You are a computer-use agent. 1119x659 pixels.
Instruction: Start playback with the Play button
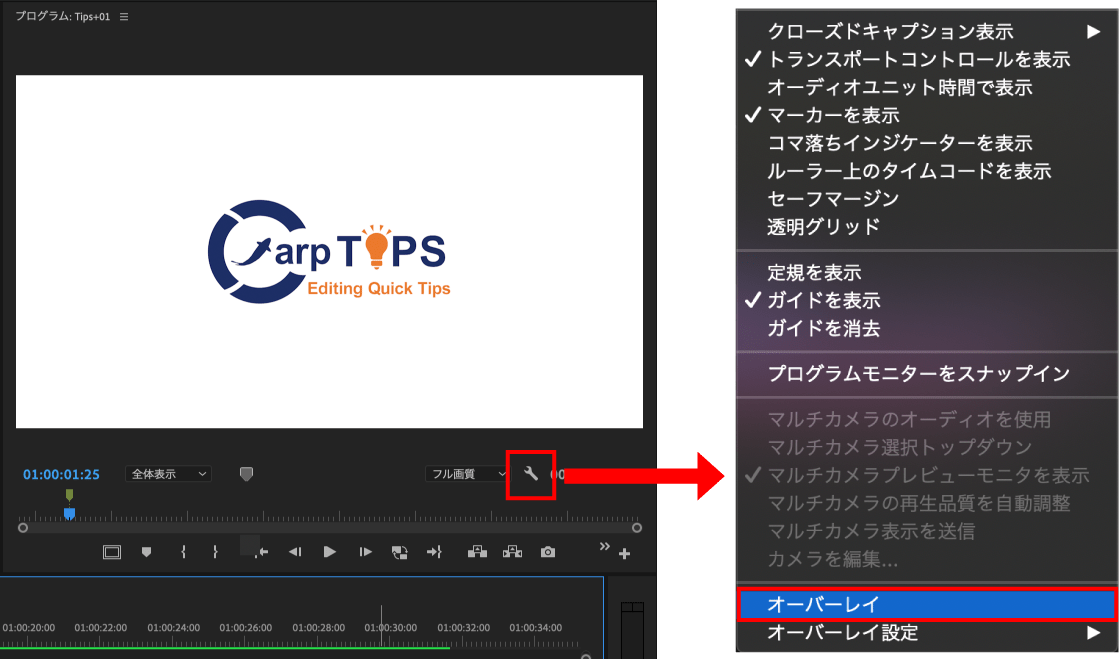[x=329, y=552]
